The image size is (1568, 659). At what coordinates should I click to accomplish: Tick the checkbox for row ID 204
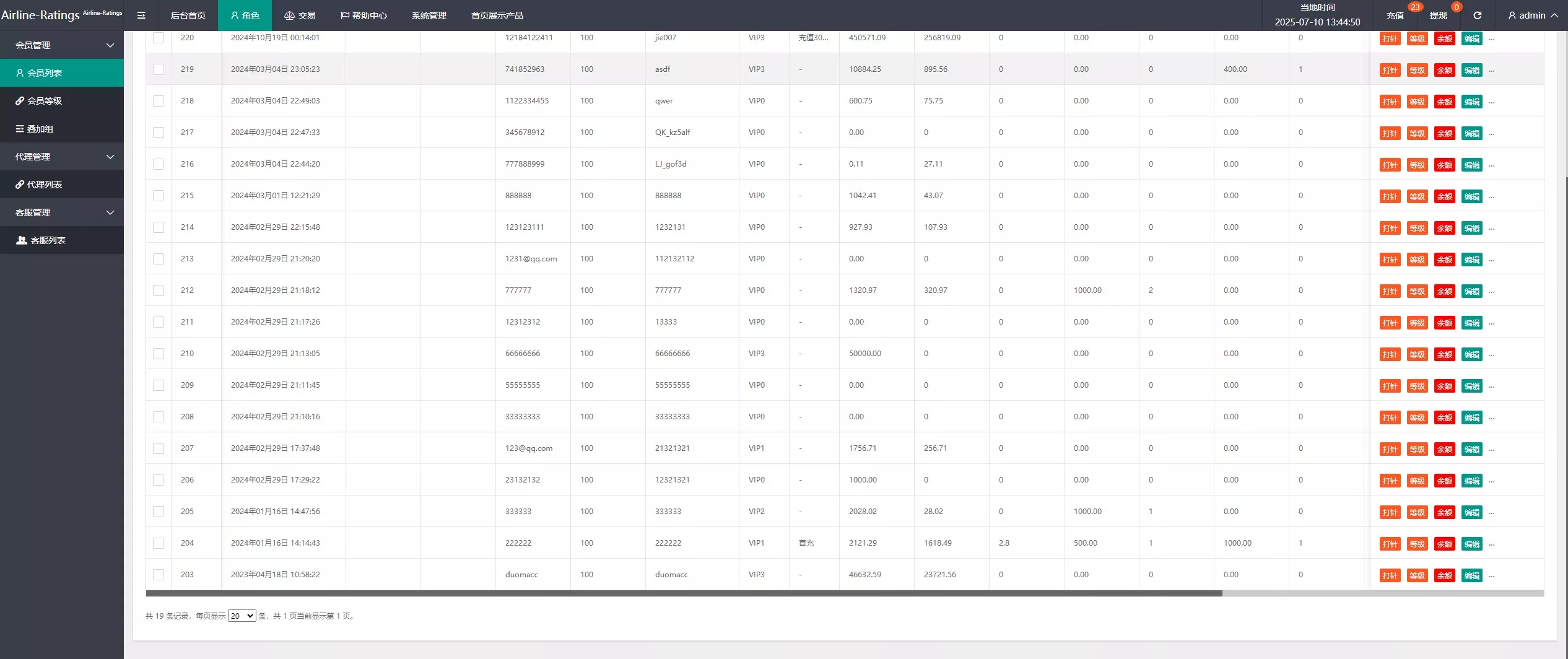click(x=159, y=543)
